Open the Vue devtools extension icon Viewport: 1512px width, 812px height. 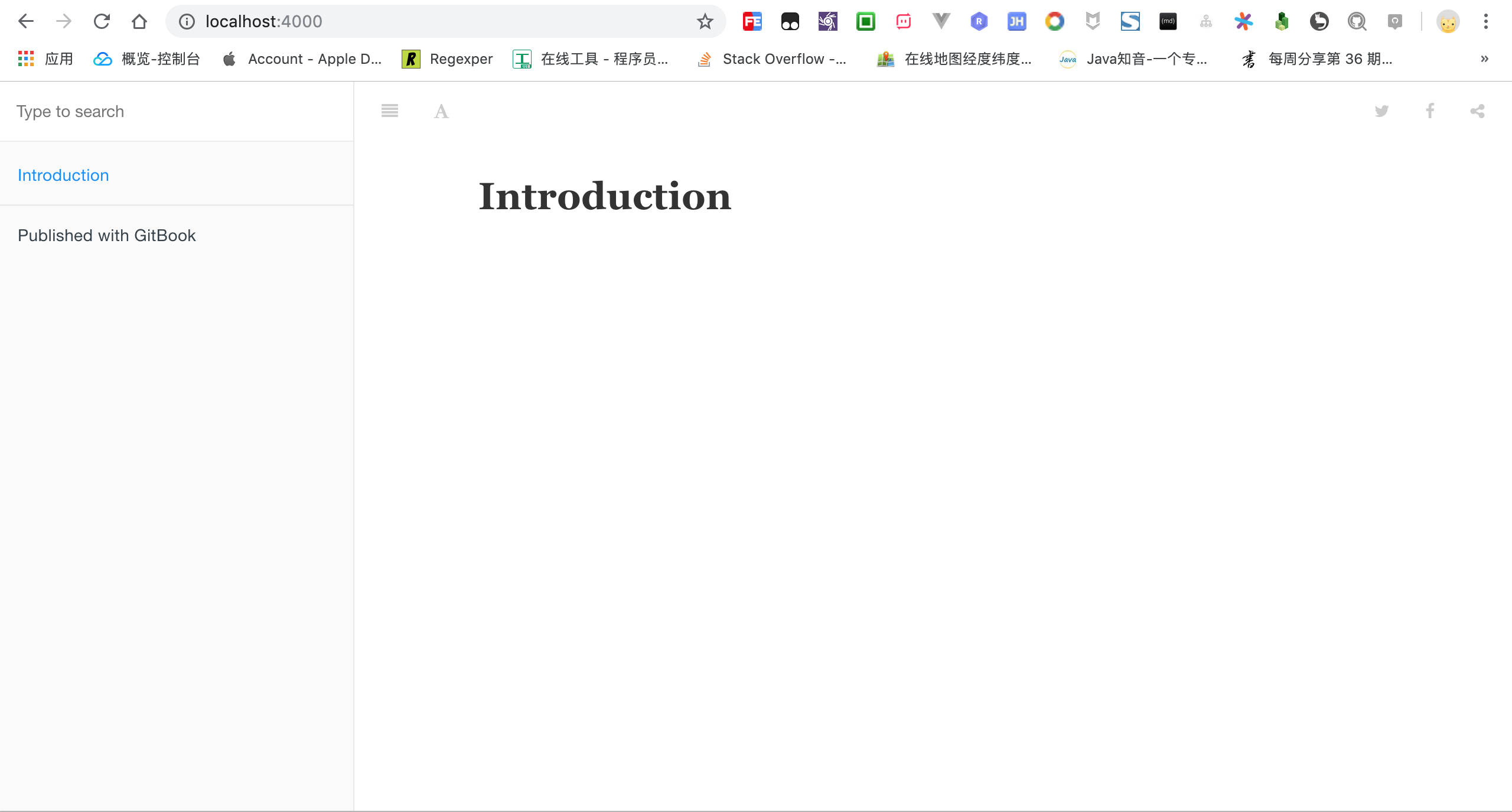pyautogui.click(x=941, y=21)
